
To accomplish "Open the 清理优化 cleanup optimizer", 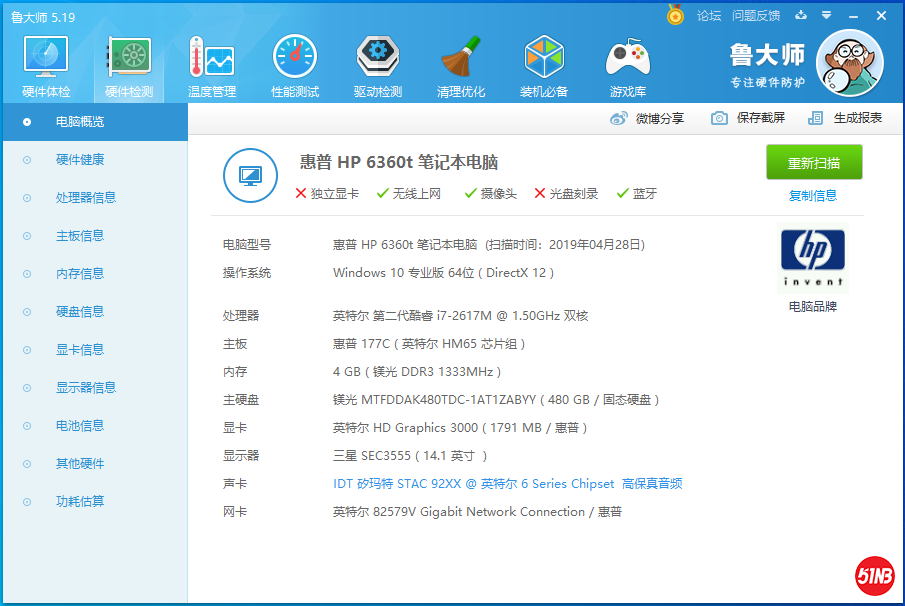I will 461,65.
